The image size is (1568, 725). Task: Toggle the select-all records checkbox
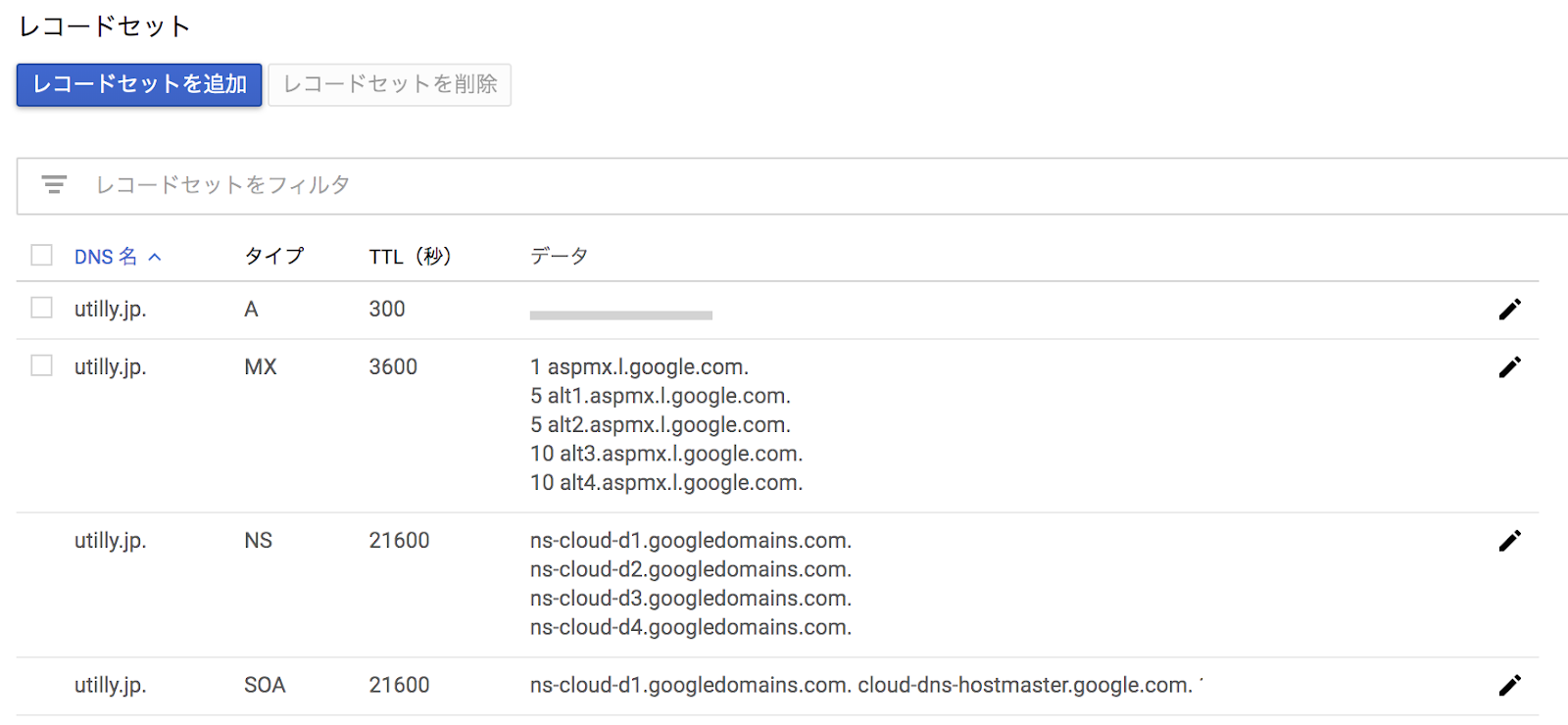pos(41,256)
